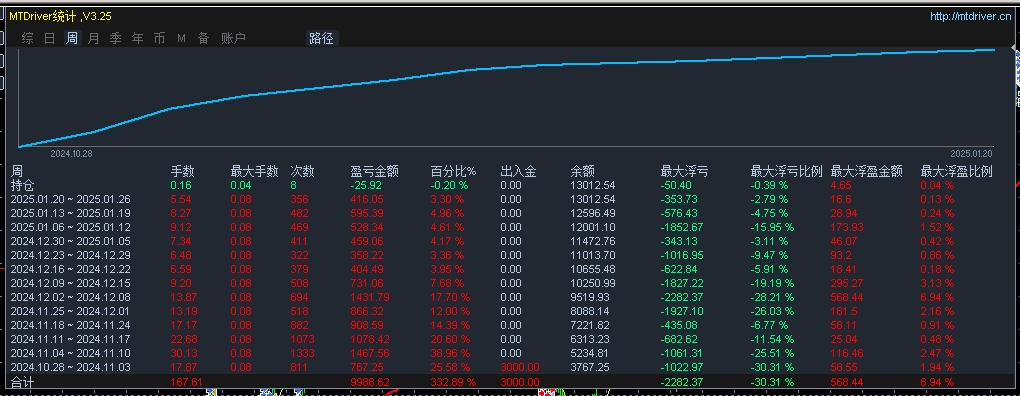Switch to the 币 currency tab
Screen dimensions: 1020x396
coord(159,38)
